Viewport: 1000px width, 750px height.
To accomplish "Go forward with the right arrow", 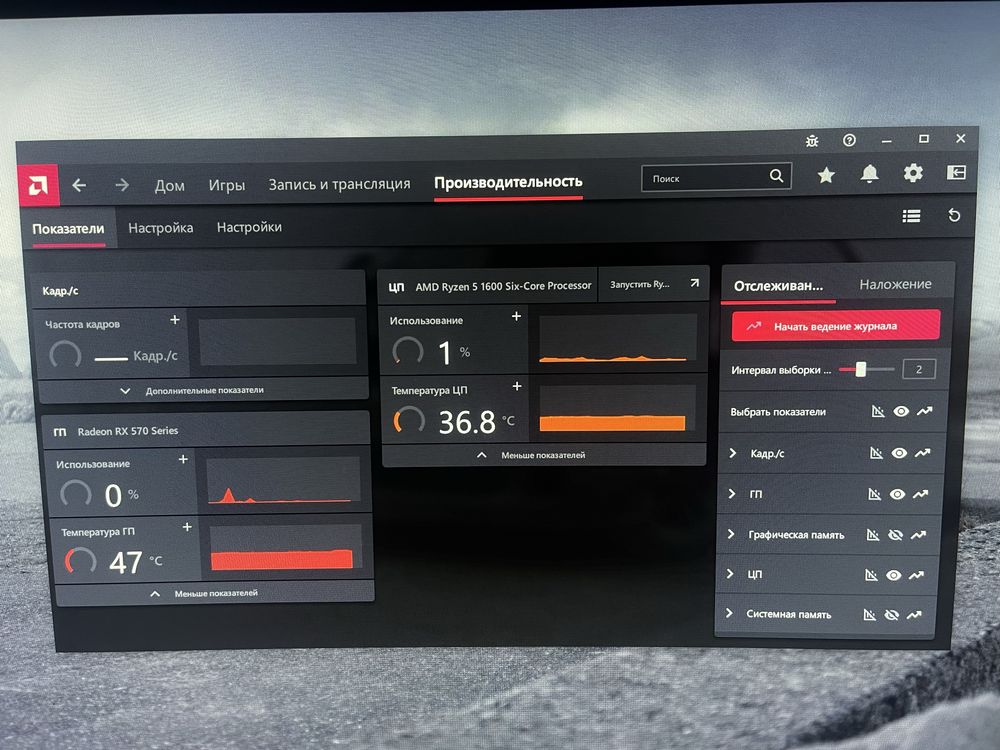I will point(122,185).
